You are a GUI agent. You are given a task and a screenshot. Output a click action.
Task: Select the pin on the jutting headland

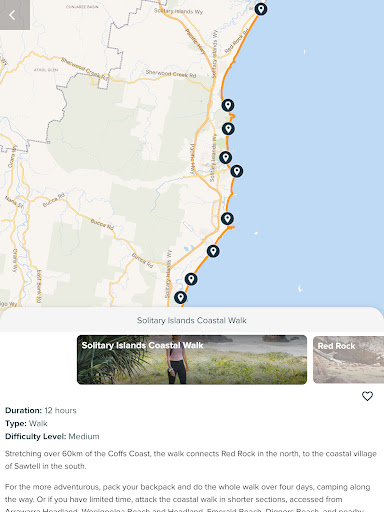pyautogui.click(x=237, y=171)
